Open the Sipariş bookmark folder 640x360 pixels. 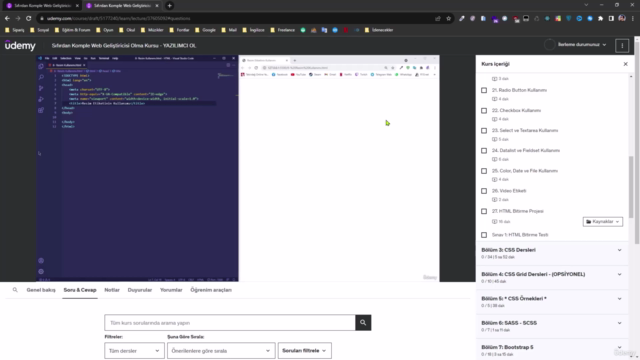[15, 30]
